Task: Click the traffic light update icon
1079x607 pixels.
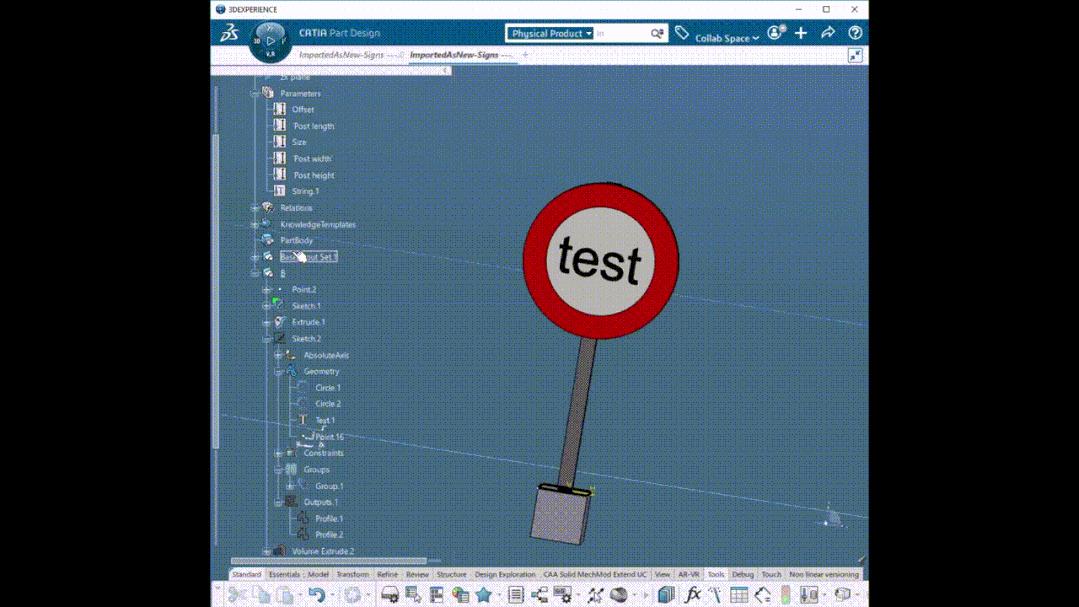Action: tap(785, 595)
